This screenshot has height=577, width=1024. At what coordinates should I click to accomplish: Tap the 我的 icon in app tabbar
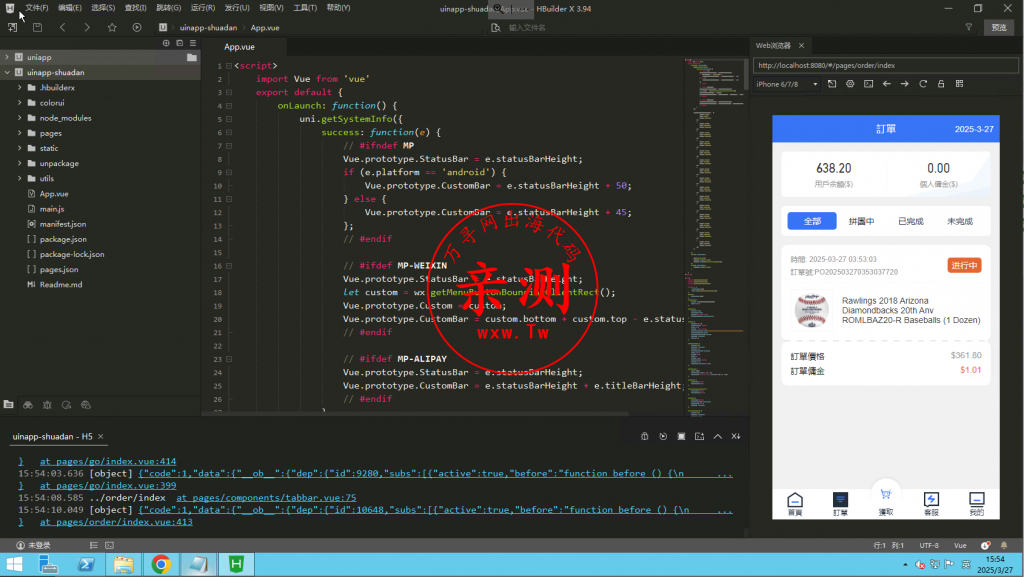[976, 503]
